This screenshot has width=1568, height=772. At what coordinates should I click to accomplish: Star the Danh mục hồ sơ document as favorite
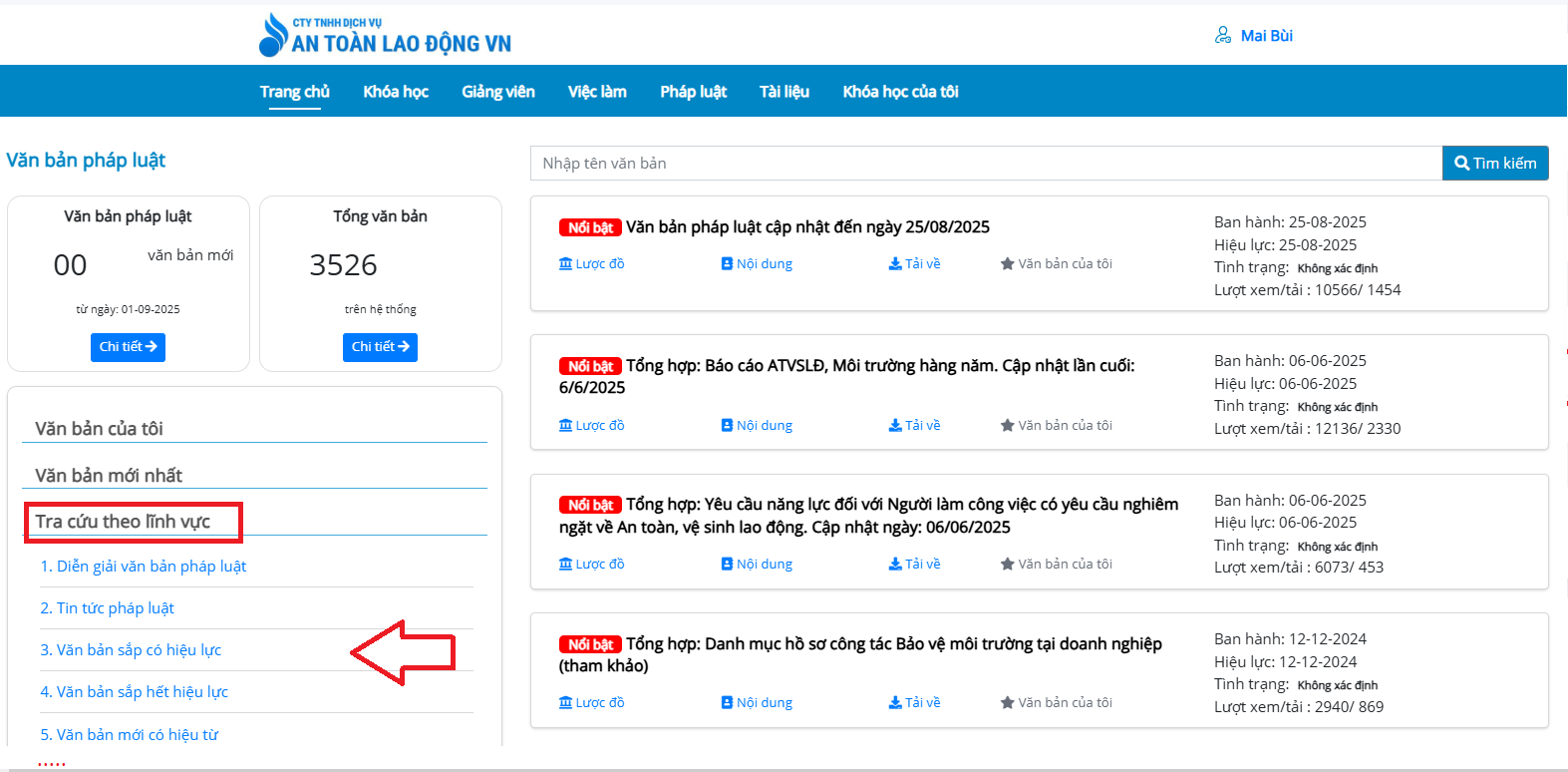click(1007, 703)
